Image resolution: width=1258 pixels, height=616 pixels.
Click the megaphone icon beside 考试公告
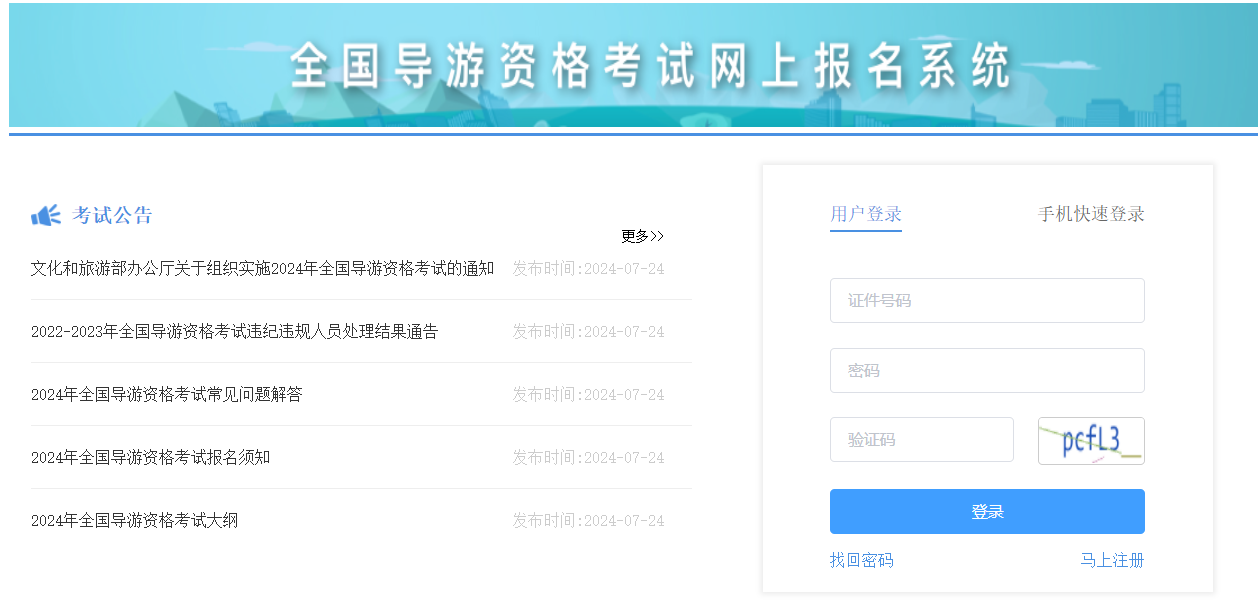point(46,215)
